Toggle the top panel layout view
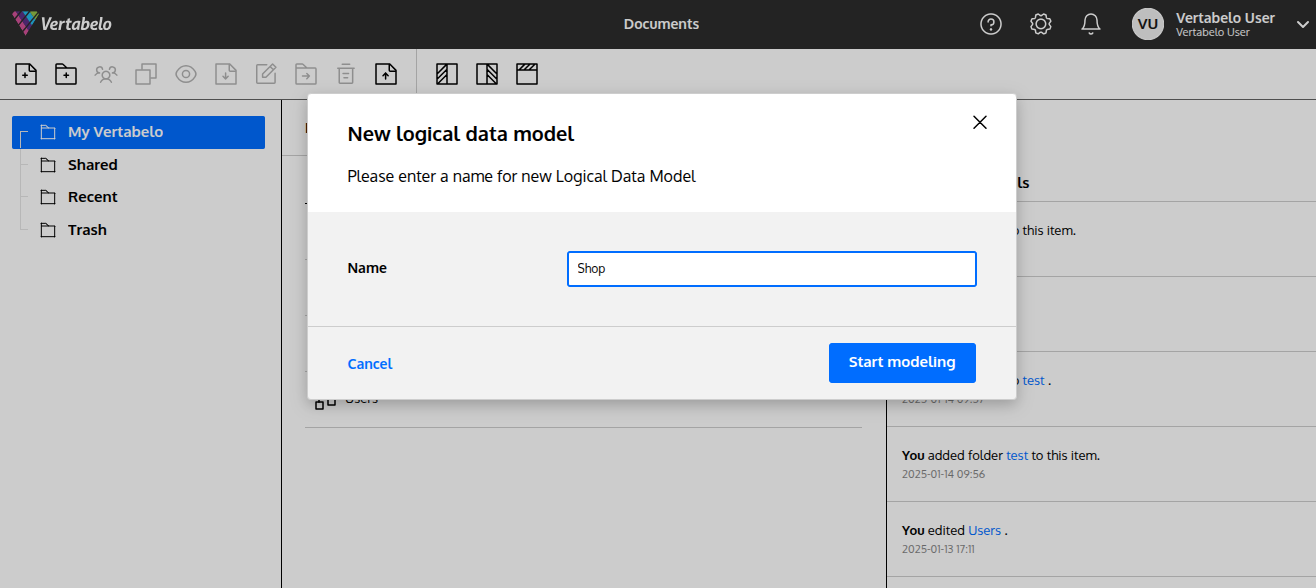This screenshot has height=588, width=1316. click(x=527, y=73)
